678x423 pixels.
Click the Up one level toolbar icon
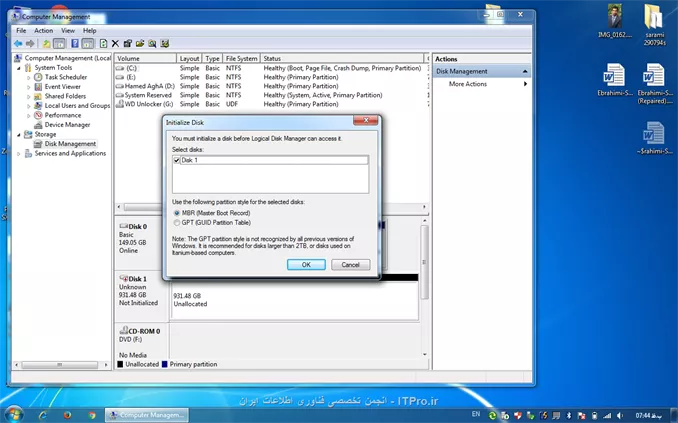46,44
